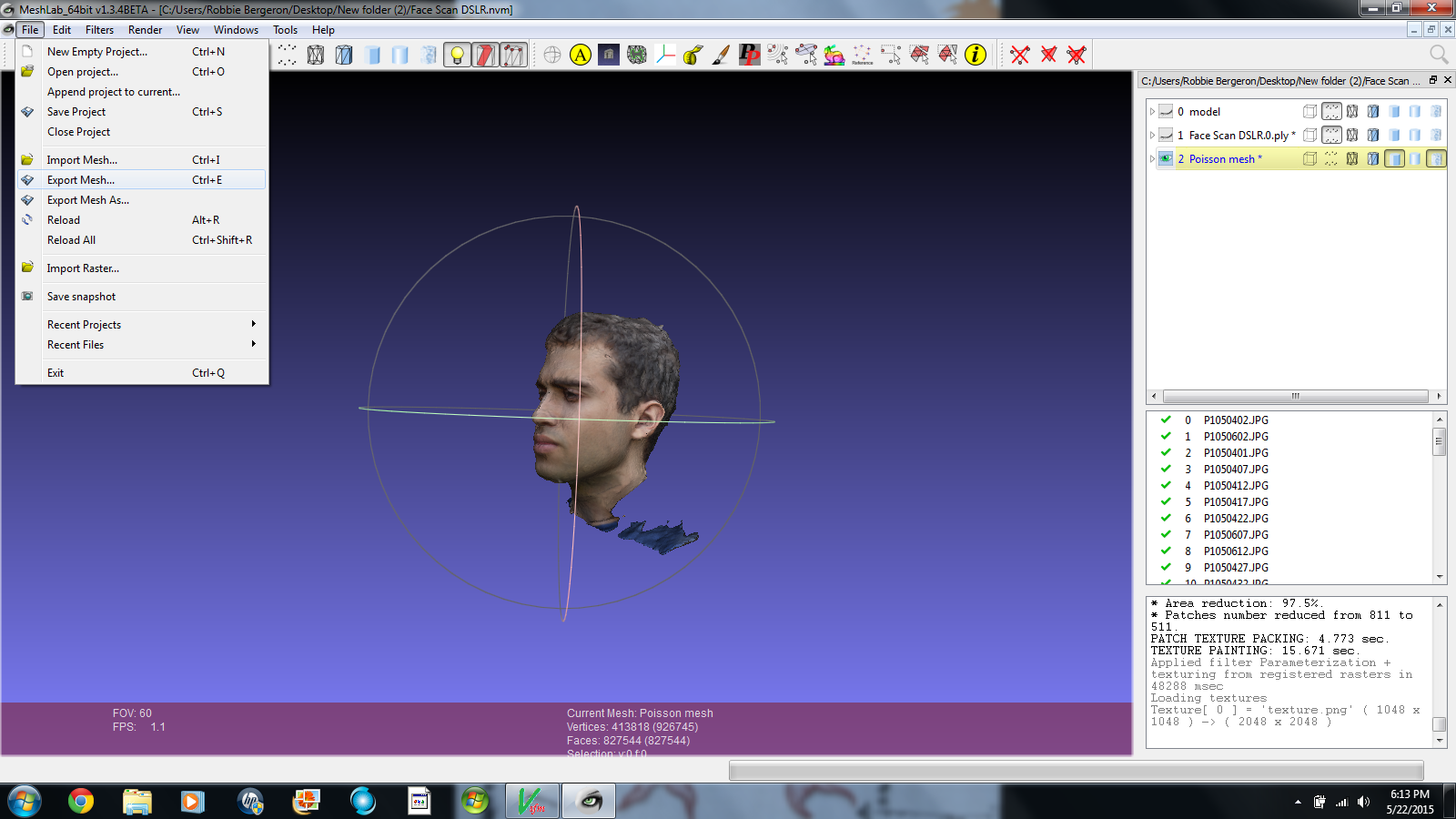Viewport: 1456px width, 819px height.
Task: Choose Export Mesh As... menu entry
Action: click(142, 199)
